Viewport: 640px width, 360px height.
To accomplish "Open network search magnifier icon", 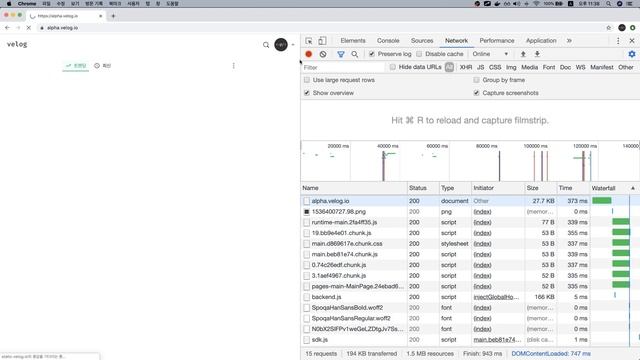I will [x=355, y=54].
